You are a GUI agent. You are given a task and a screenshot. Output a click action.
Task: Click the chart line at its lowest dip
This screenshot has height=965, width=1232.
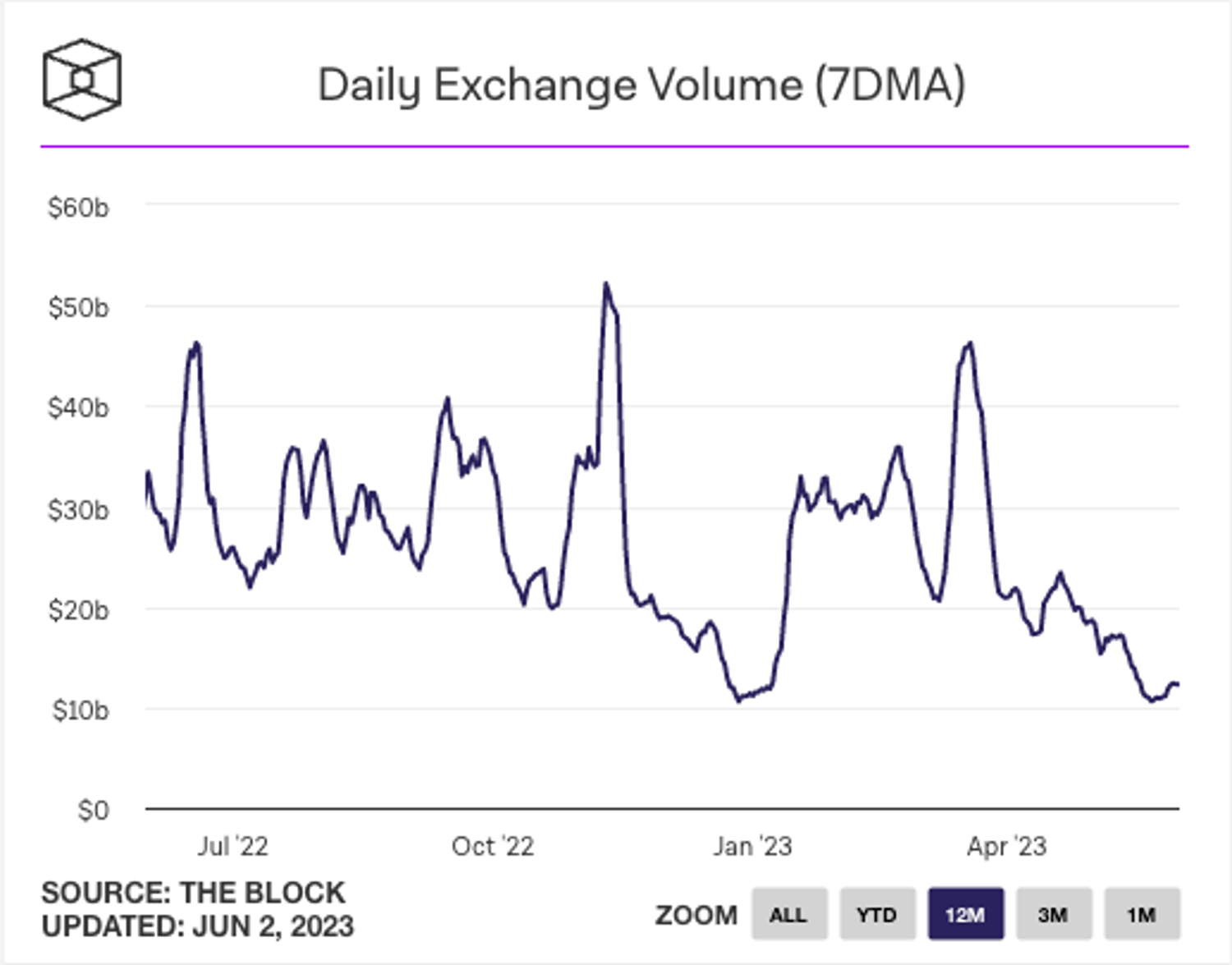click(x=738, y=700)
